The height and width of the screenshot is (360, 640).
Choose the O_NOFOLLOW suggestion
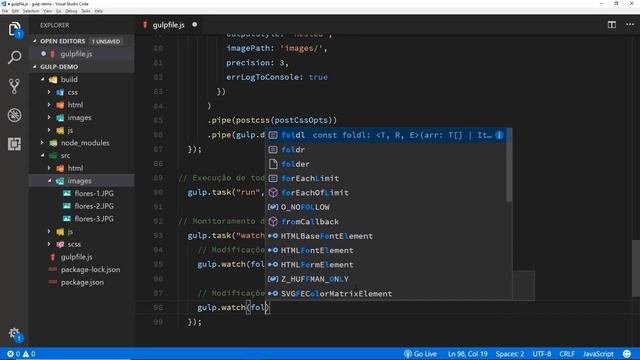[x=387, y=207]
